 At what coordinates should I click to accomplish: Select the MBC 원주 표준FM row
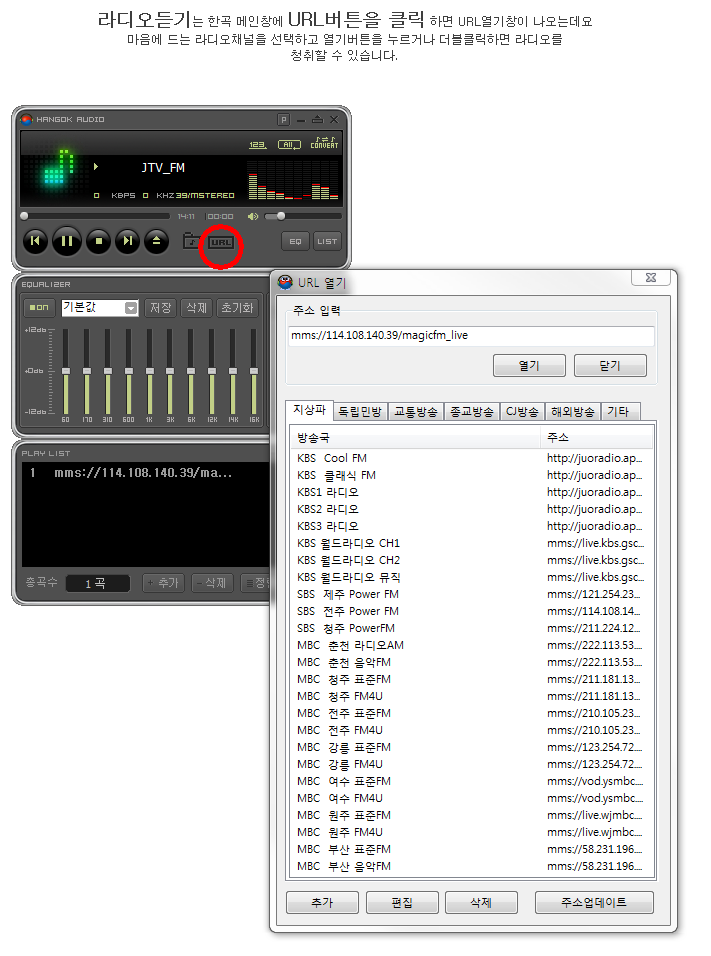tap(472, 815)
